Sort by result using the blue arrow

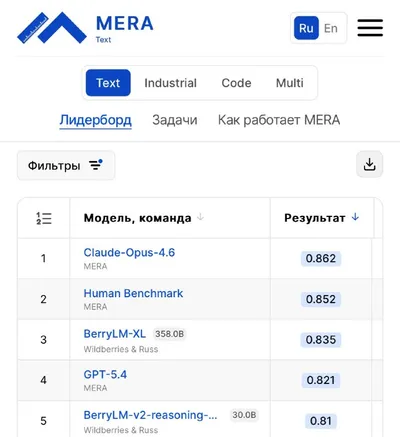(x=355, y=217)
